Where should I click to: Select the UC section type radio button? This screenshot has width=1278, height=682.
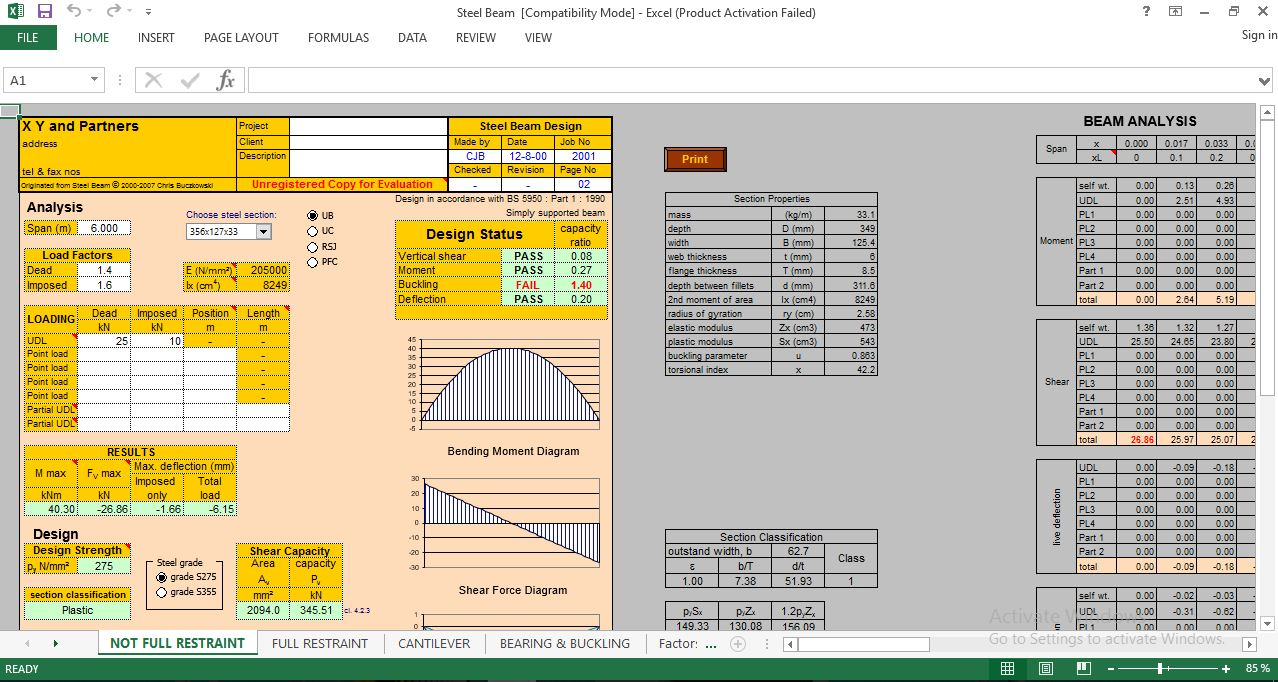pos(313,231)
